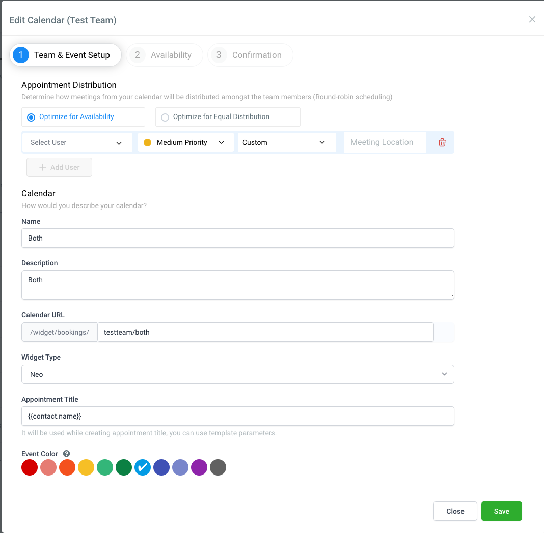Open the Custom meeting location type dropdown
544x533 pixels.
(x=287, y=143)
